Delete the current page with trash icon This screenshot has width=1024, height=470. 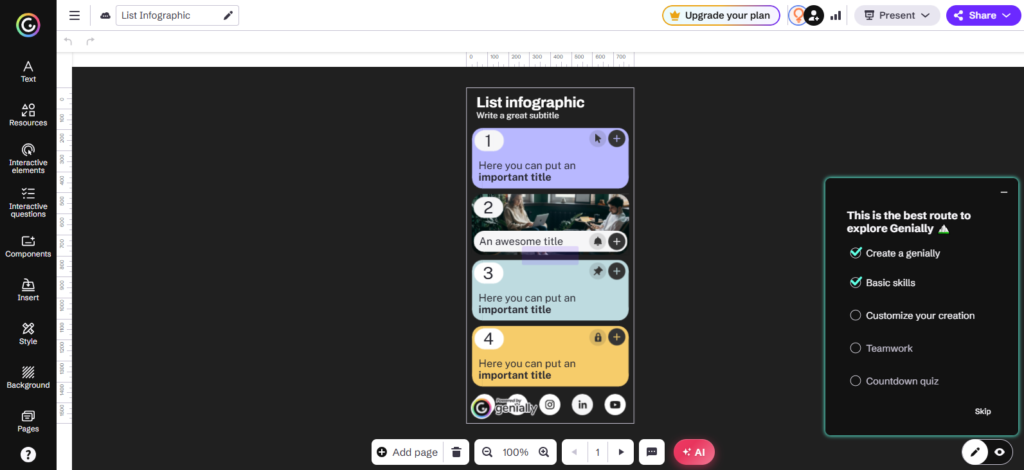(x=456, y=452)
